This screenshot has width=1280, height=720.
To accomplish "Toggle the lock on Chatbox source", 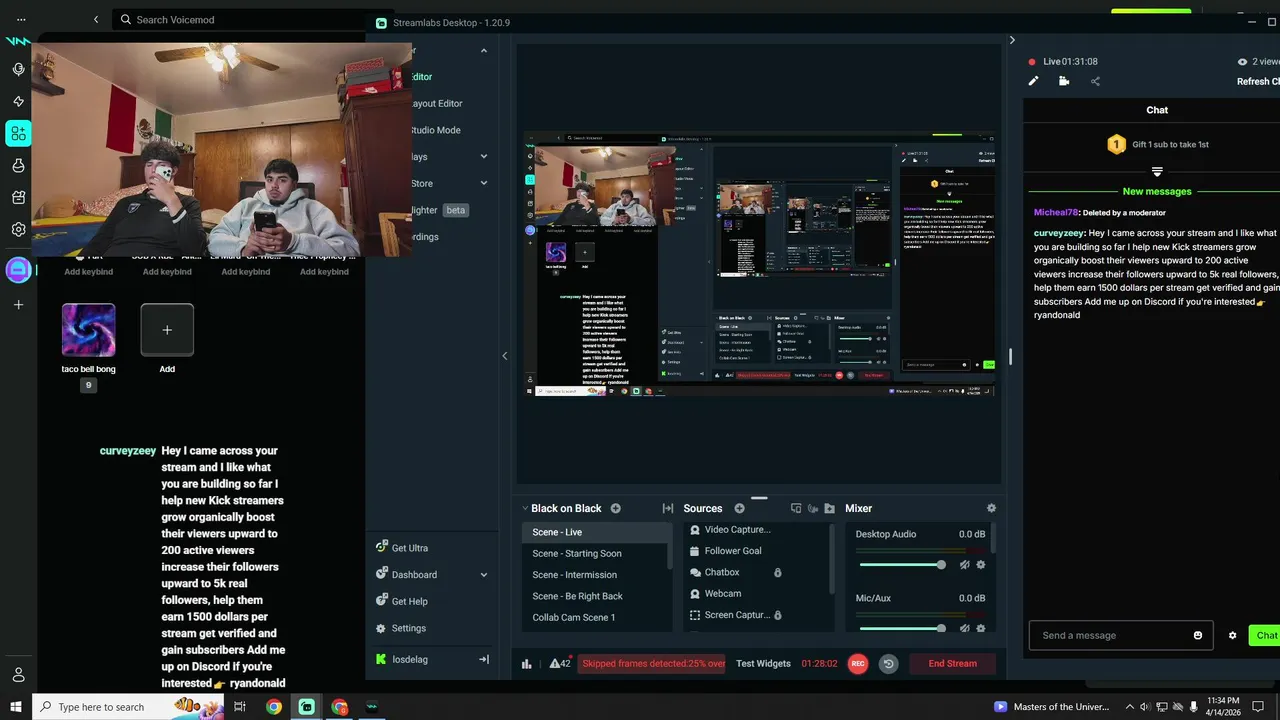I will 778,572.
